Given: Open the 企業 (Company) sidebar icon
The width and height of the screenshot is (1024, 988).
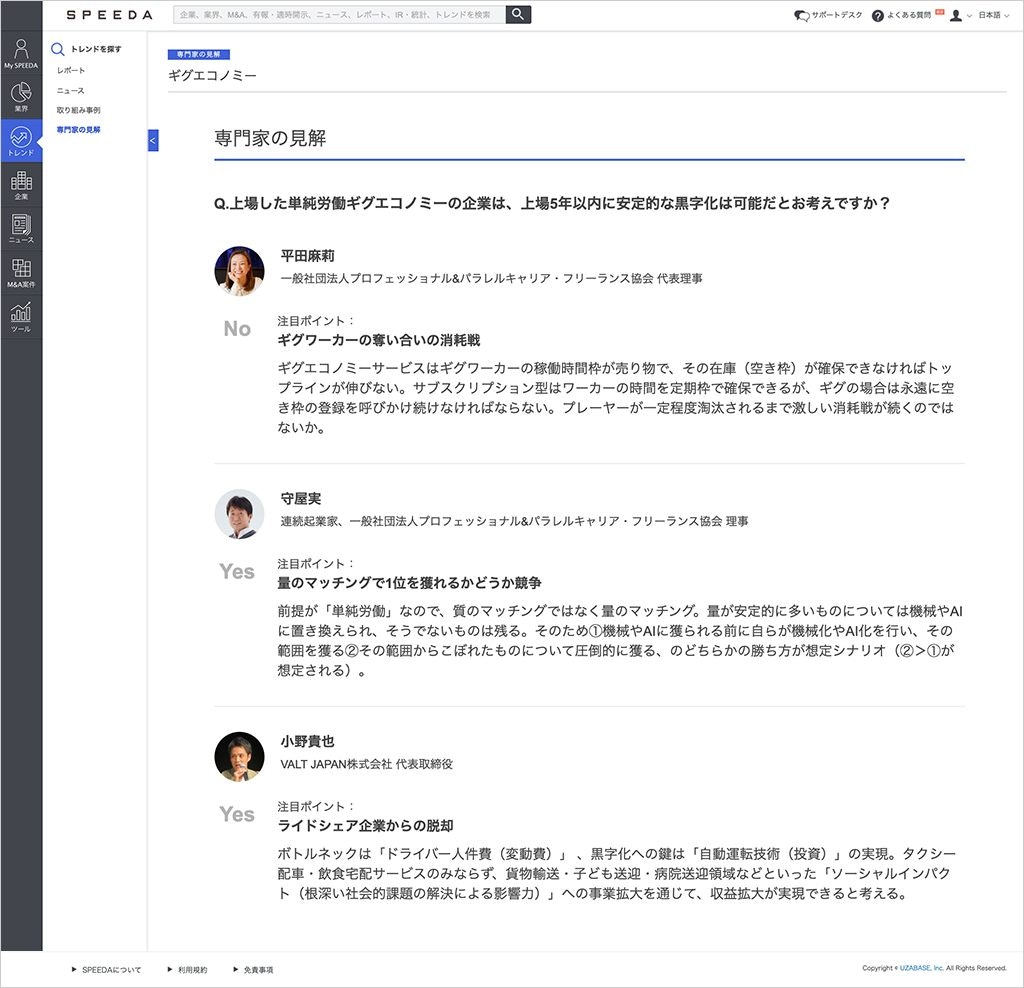Looking at the screenshot, I should click(21, 185).
